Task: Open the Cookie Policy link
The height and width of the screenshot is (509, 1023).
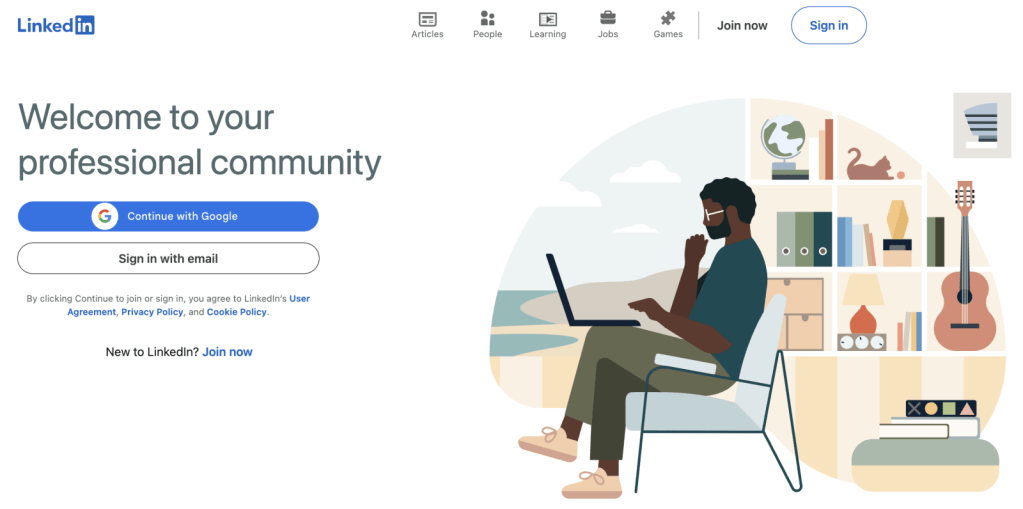Action: point(236,312)
